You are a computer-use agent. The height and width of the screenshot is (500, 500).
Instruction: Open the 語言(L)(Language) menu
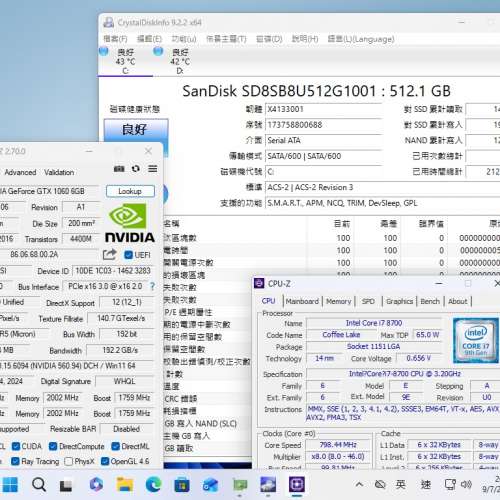pyautogui.click(x=361, y=39)
